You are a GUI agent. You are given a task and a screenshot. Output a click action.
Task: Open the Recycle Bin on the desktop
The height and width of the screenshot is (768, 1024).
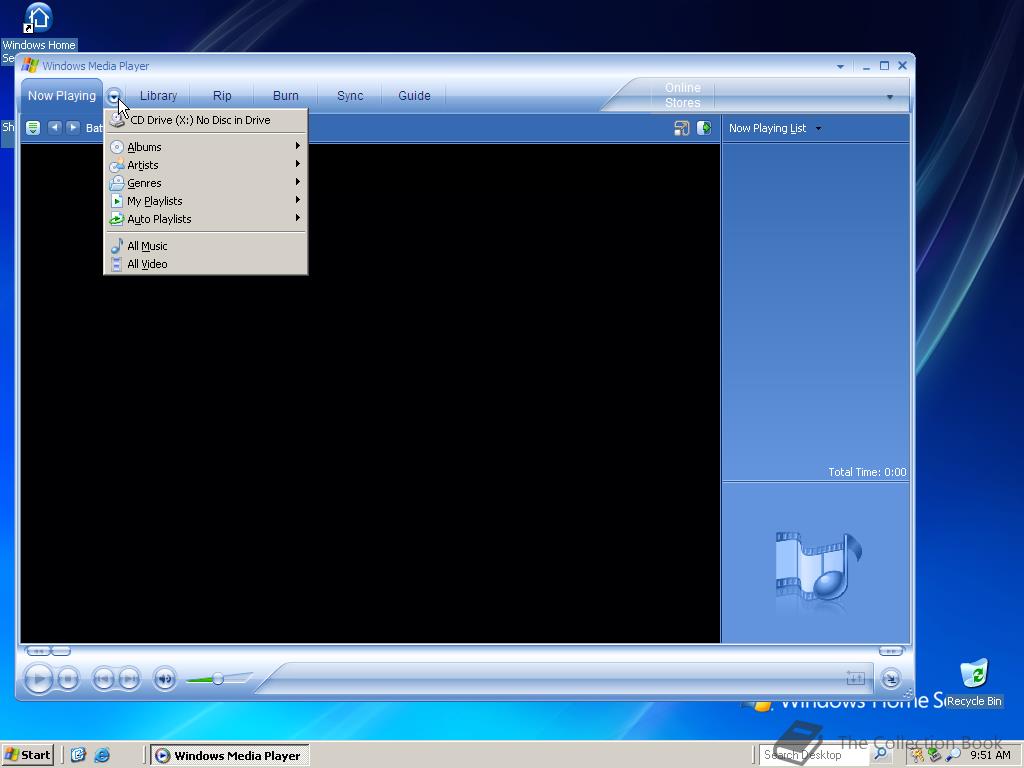point(974,682)
